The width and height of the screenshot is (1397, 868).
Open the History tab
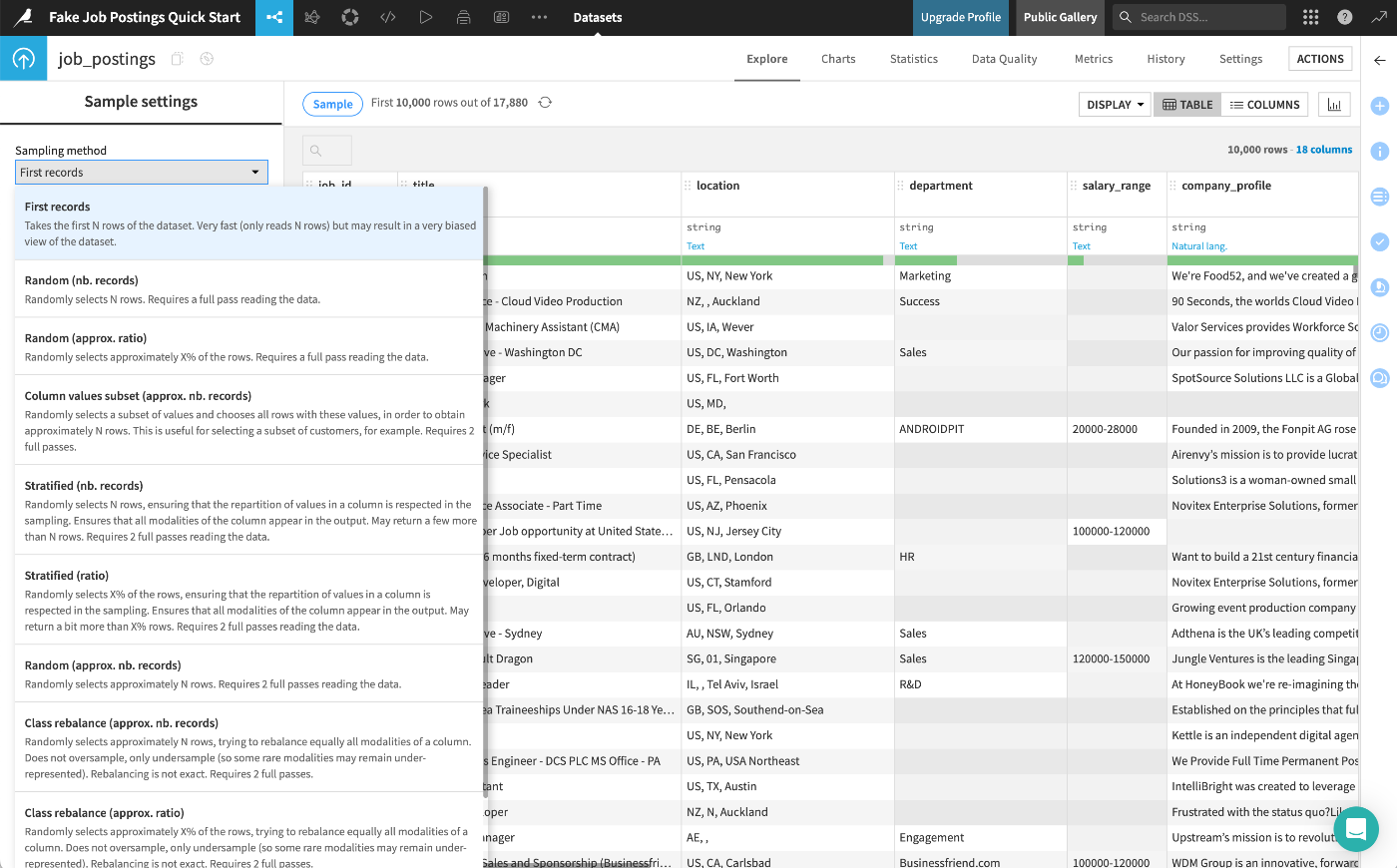[1165, 59]
